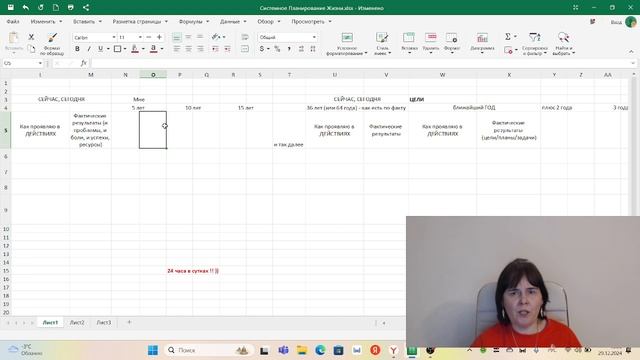Click the Вход sign-in button

tap(616, 22)
